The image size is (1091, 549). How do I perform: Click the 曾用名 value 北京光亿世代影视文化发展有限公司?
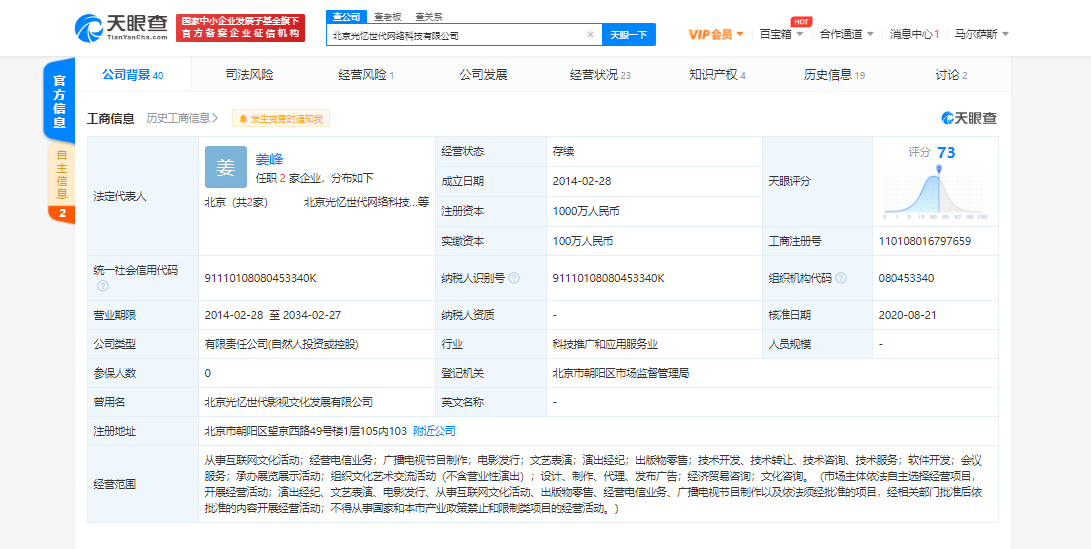click(x=289, y=401)
